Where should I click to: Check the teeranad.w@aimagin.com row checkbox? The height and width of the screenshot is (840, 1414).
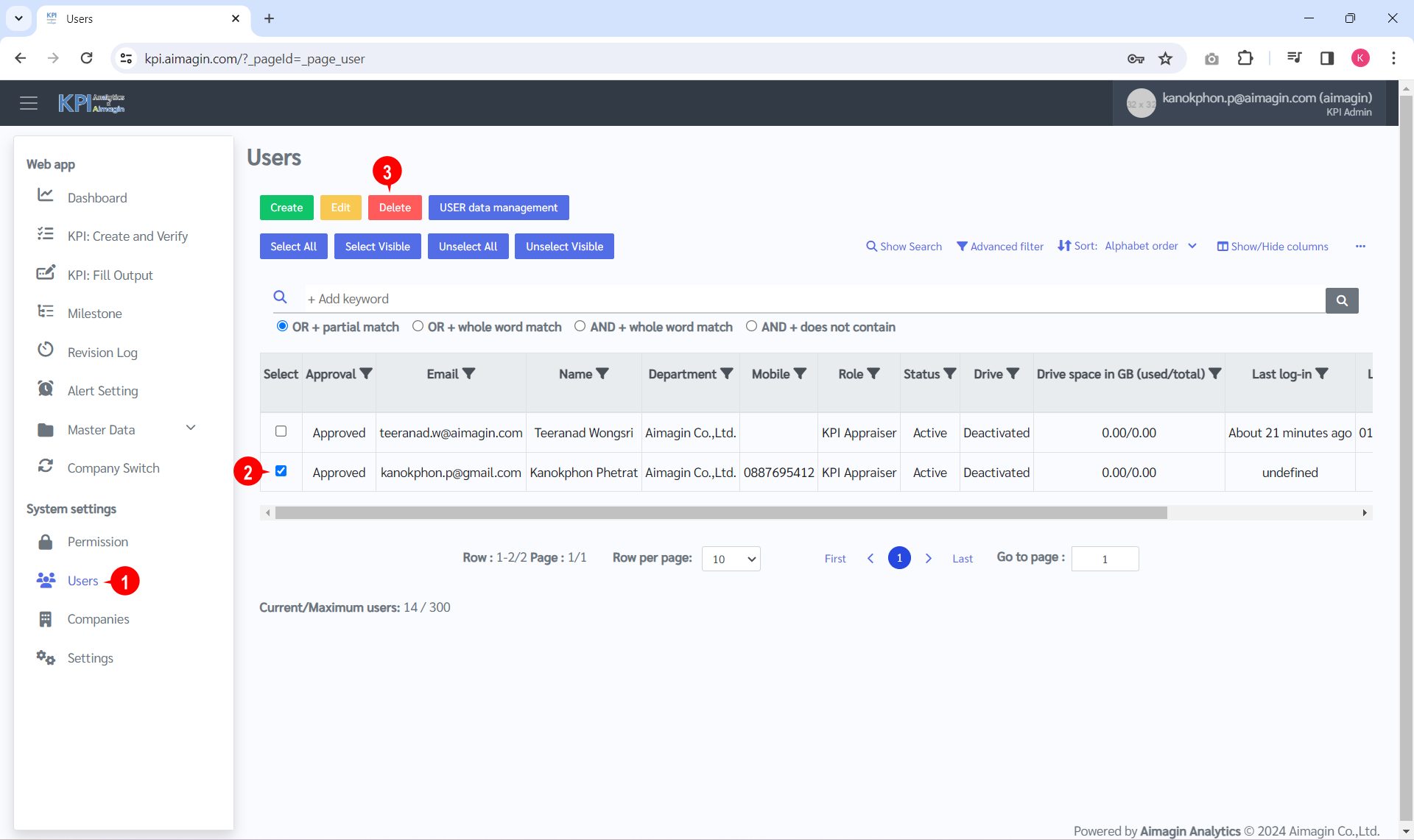[x=281, y=431]
